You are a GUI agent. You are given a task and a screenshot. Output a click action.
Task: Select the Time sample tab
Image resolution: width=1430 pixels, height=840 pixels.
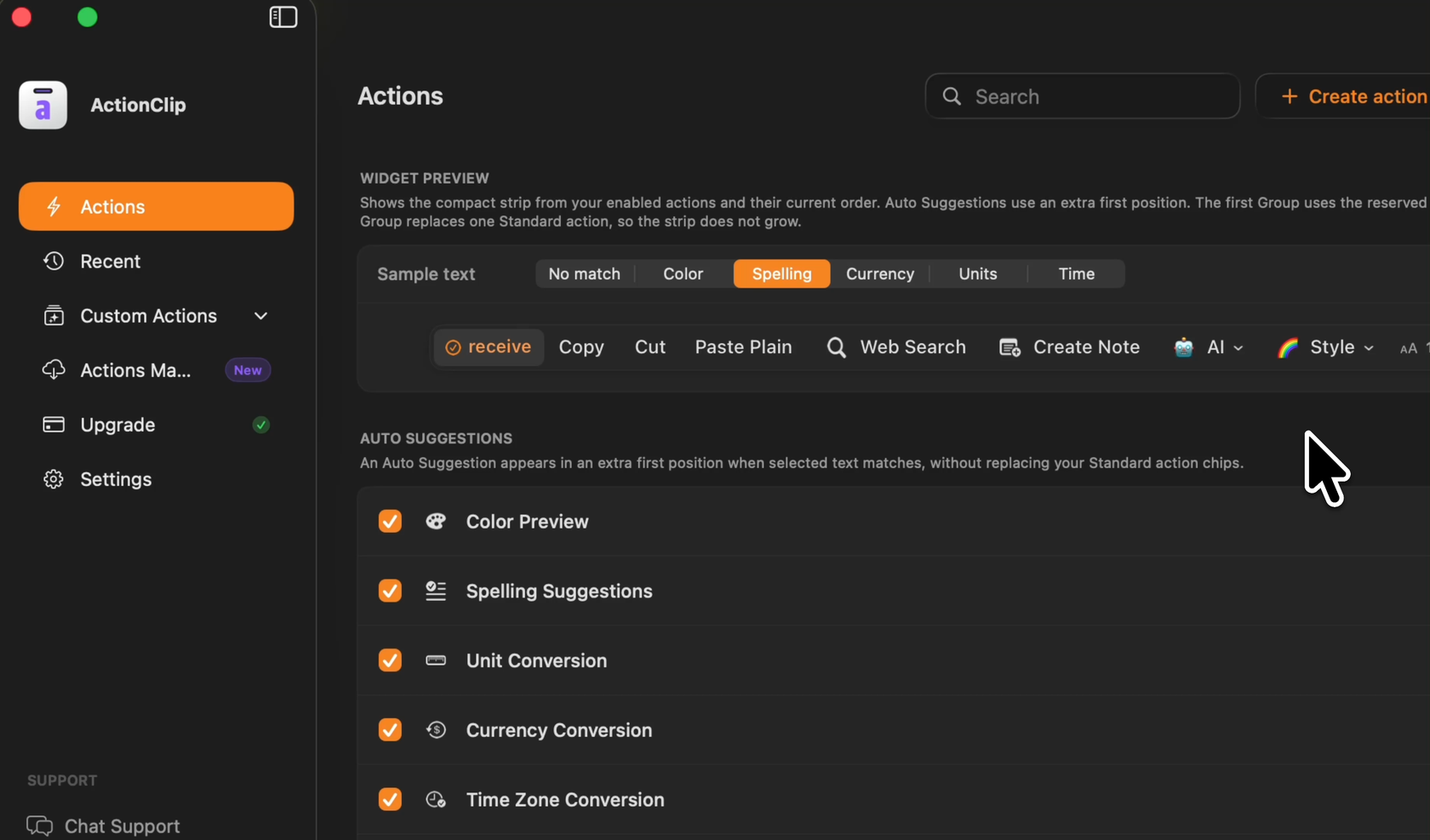[x=1077, y=274]
